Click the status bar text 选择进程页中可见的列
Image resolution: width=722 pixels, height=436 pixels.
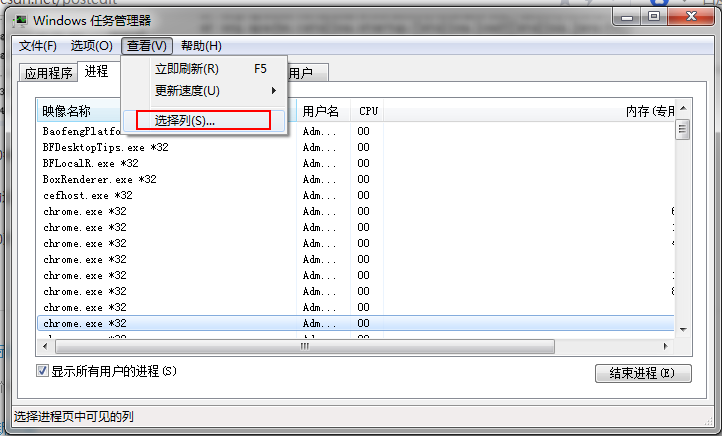[x=74, y=417]
